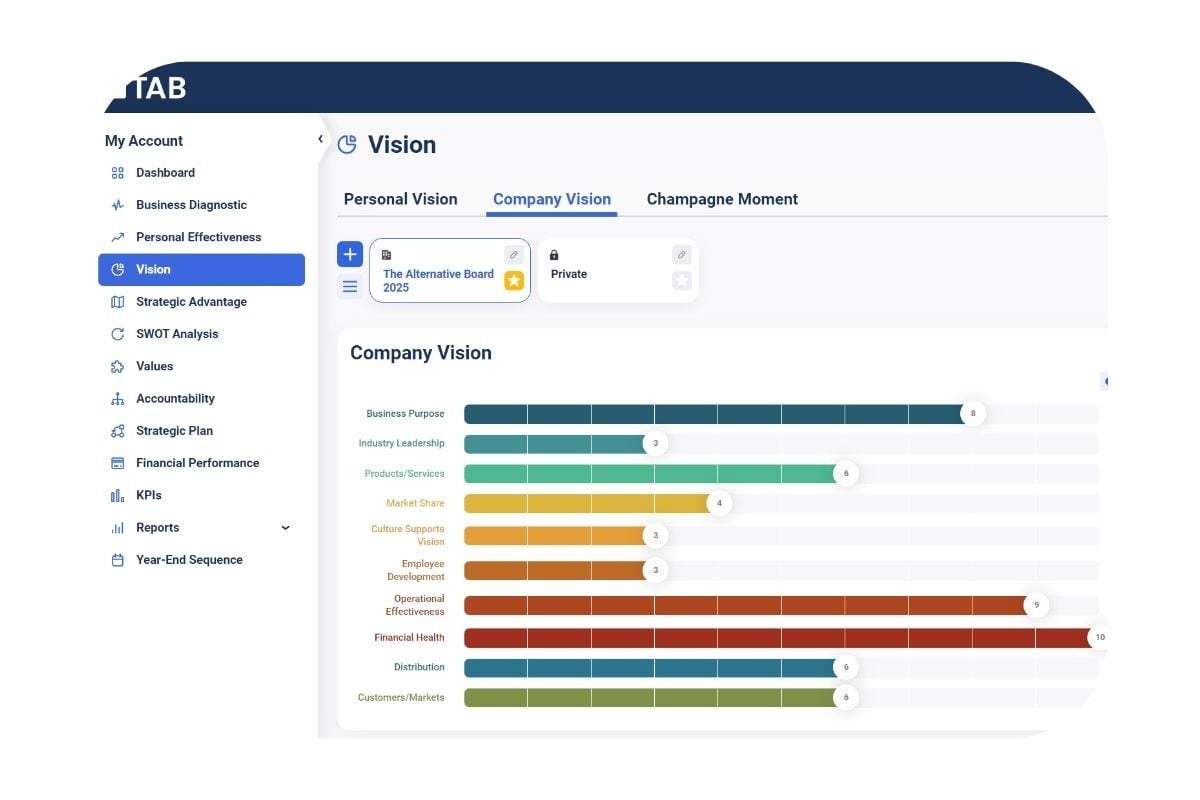
Task: Open Financial Performance page
Action: 197,463
